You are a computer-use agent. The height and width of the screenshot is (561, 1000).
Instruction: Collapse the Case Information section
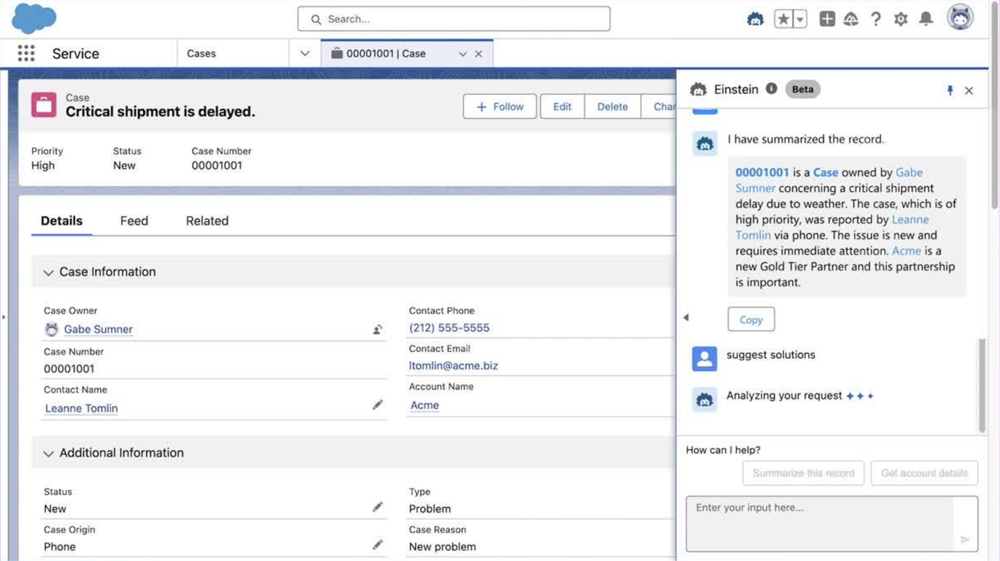(x=48, y=272)
